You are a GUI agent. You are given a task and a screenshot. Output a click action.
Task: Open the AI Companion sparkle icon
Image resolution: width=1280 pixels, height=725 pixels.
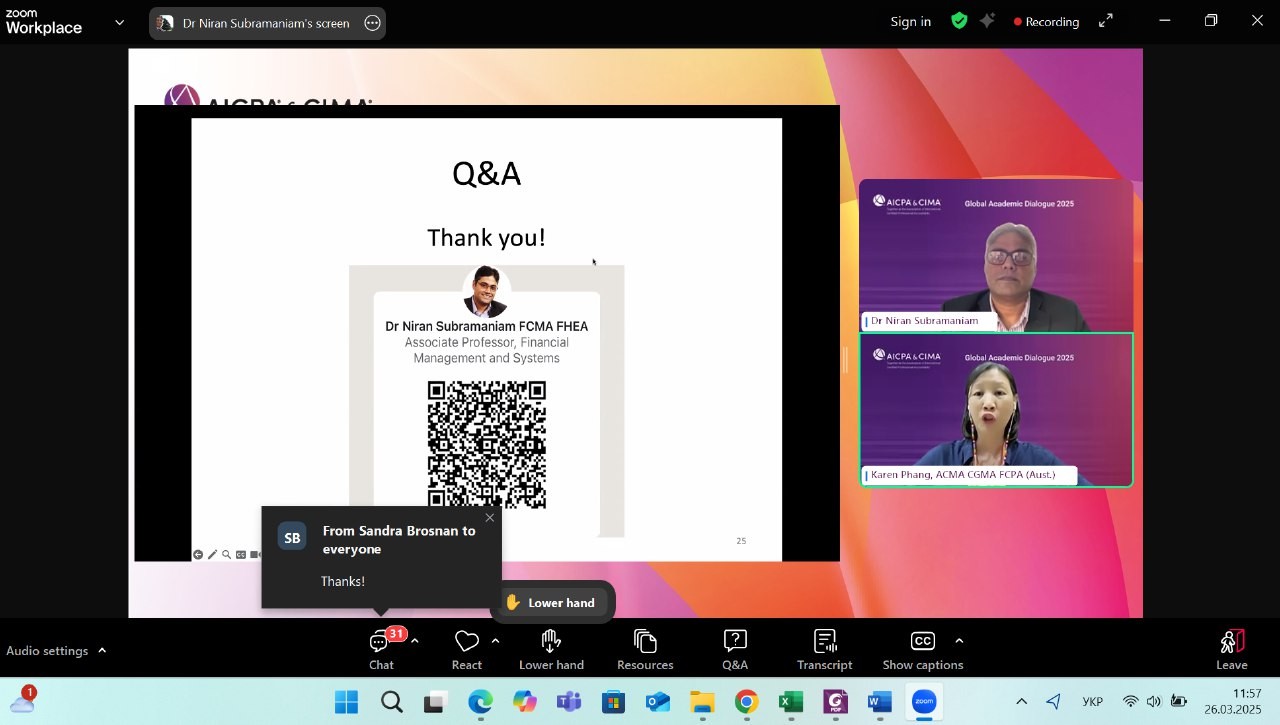click(987, 21)
